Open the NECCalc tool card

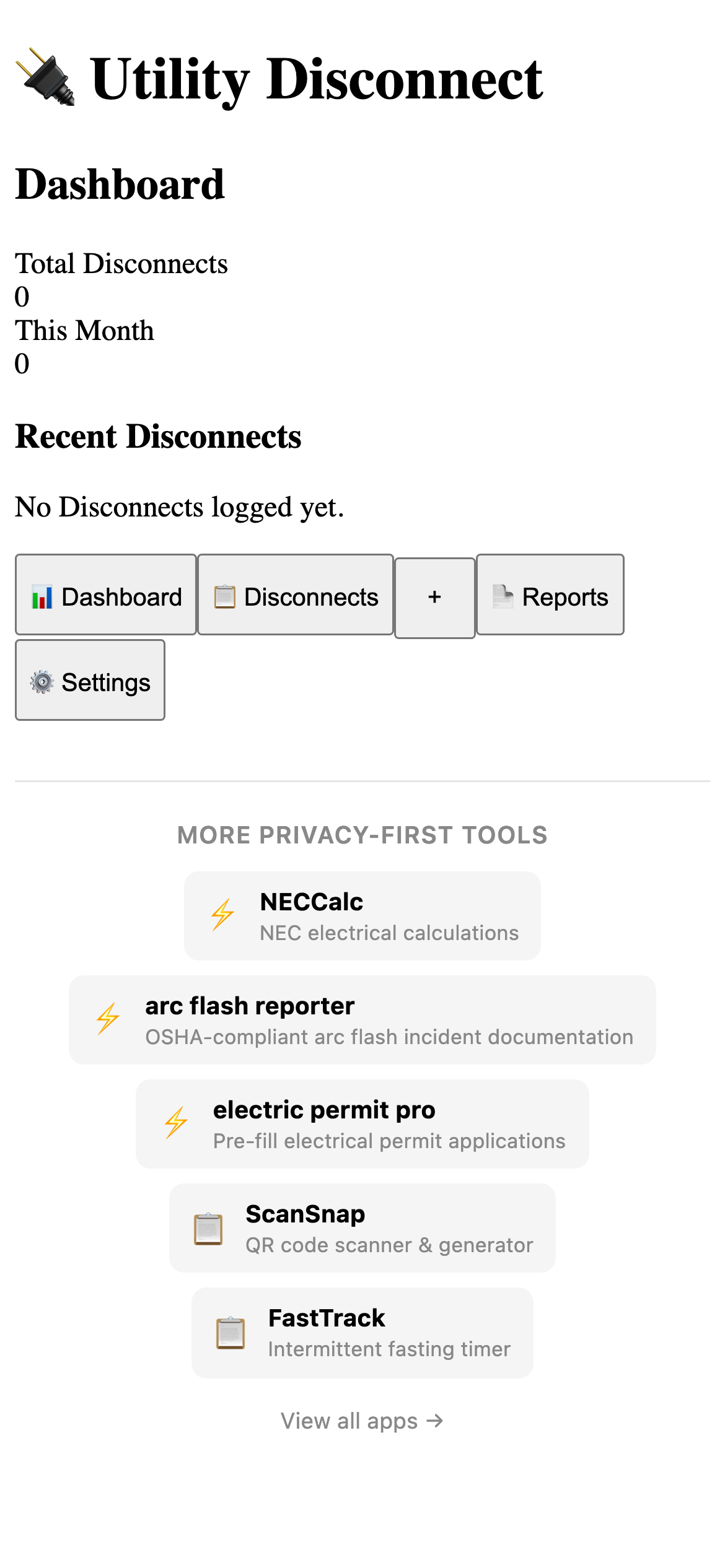(x=361, y=915)
